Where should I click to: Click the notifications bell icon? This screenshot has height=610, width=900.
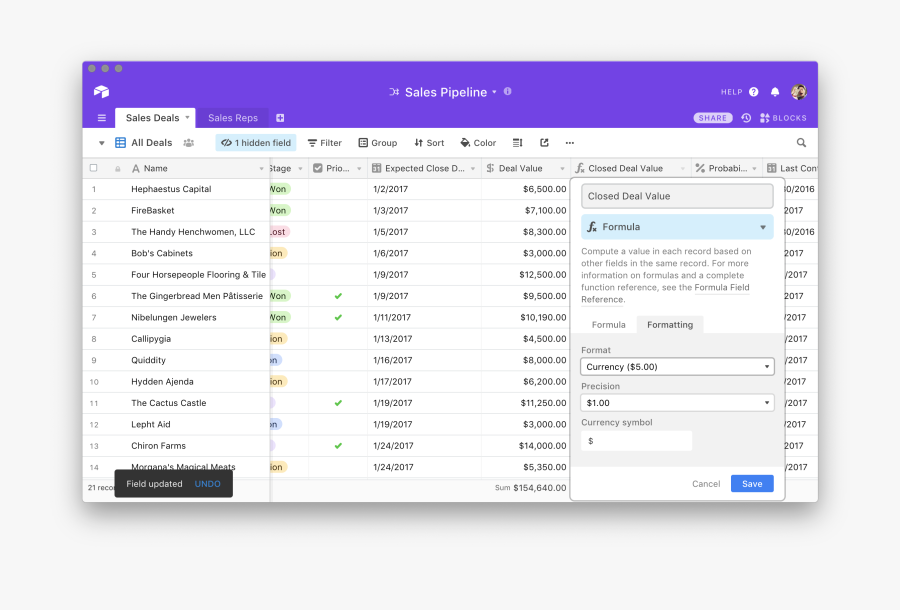[x=775, y=92]
